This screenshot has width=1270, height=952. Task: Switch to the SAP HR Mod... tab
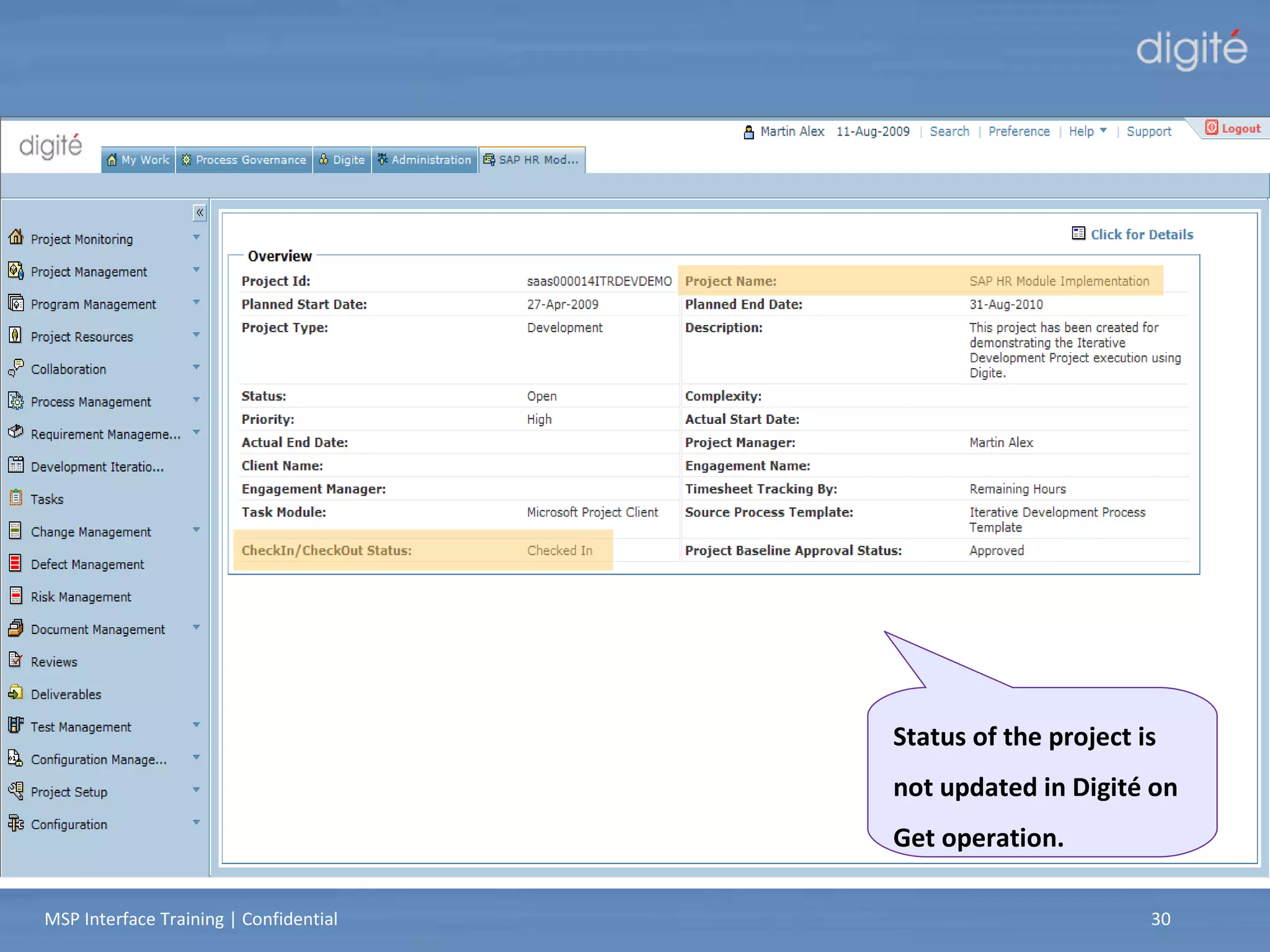pos(532,160)
